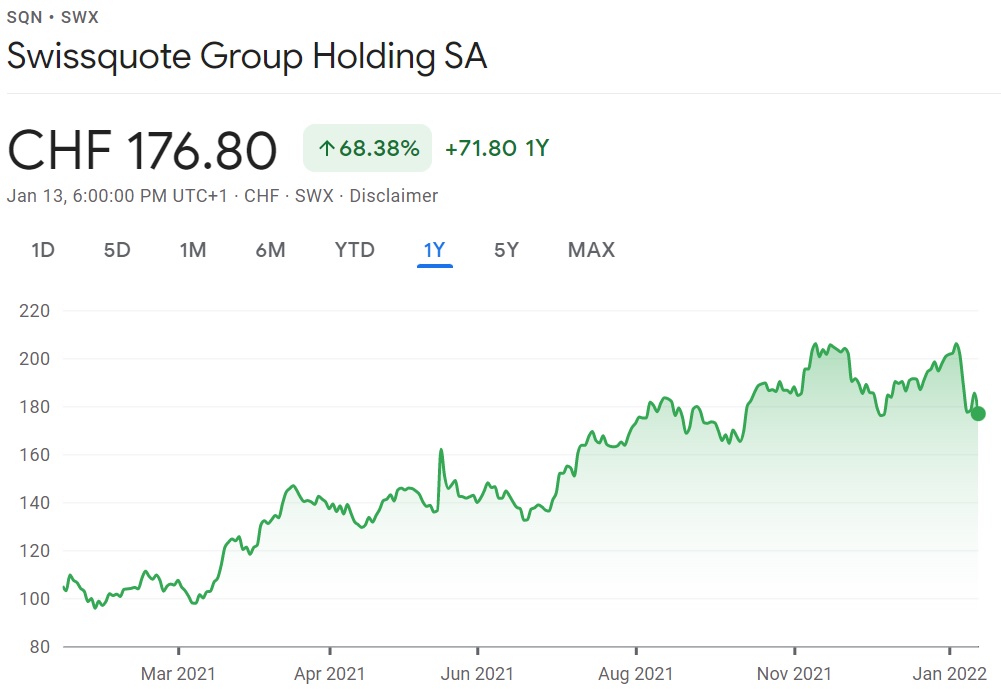Show the 5Y price history
Screen dimensions: 1001x689
pos(507,250)
